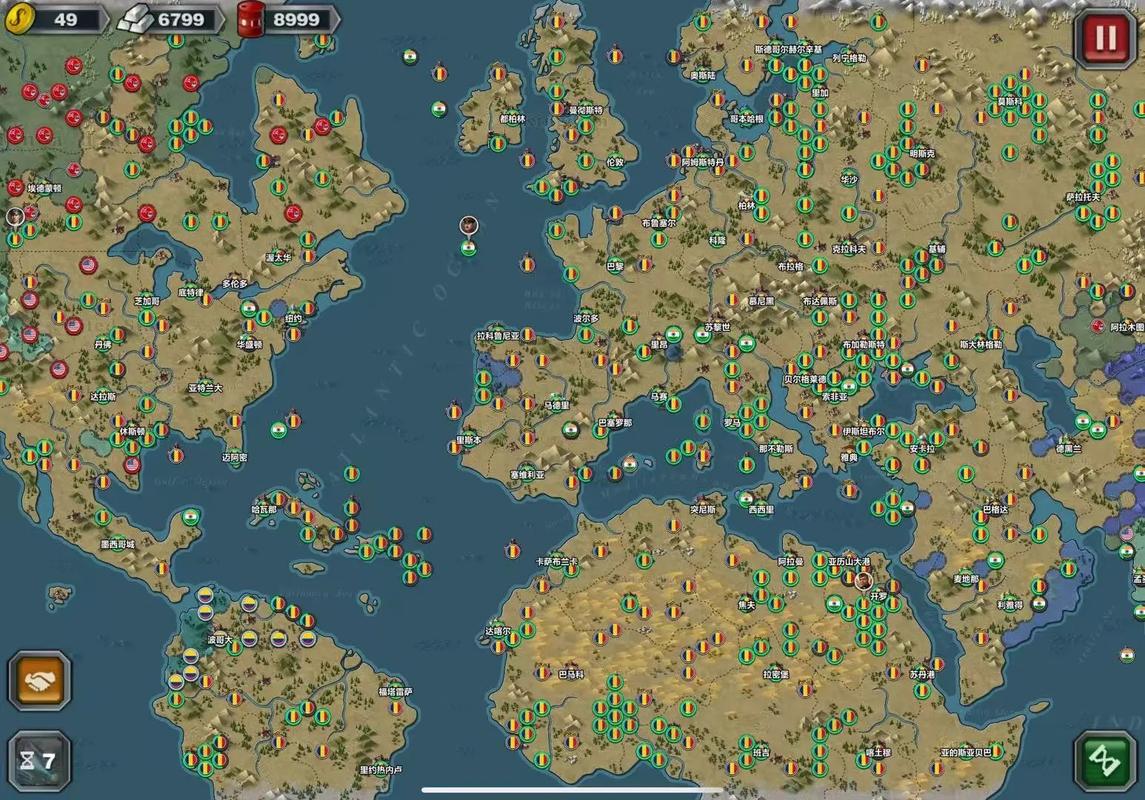Tap the hourglass turn counter showing 7
This screenshot has width=1145, height=800.
point(39,761)
